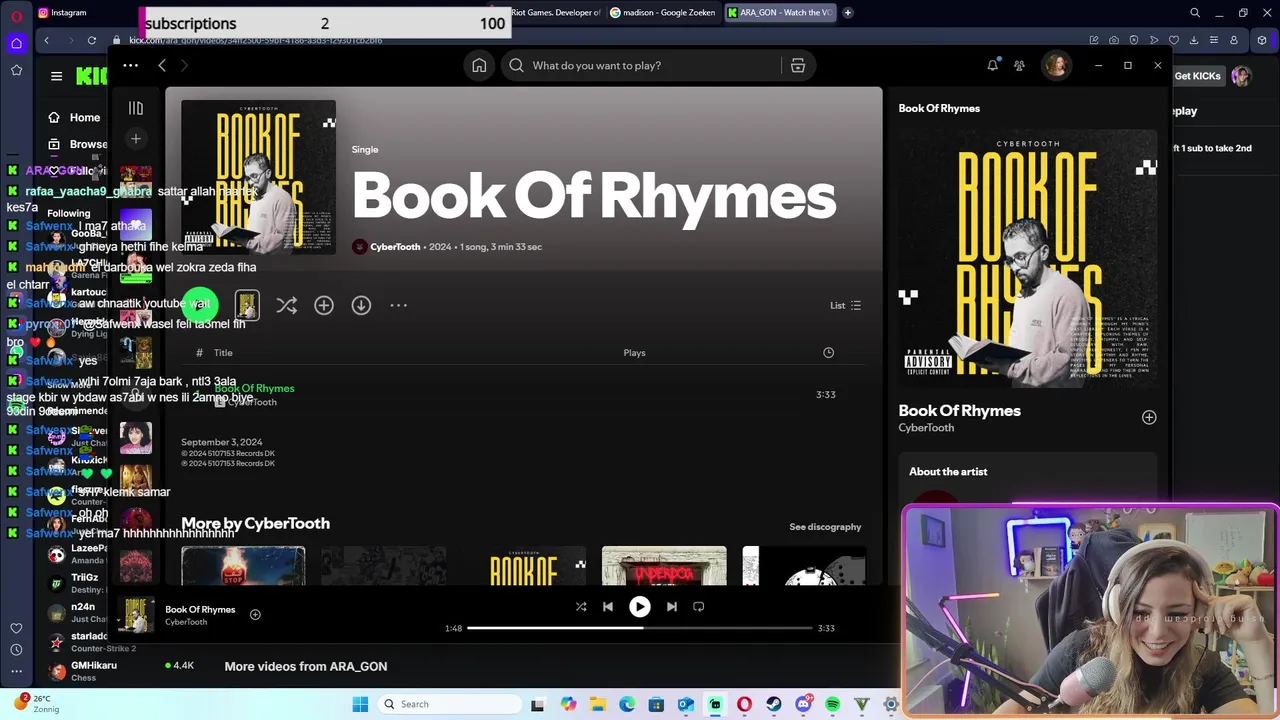Add Book Of Rhymes single to library
The width and height of the screenshot is (1280, 720).
(x=324, y=305)
